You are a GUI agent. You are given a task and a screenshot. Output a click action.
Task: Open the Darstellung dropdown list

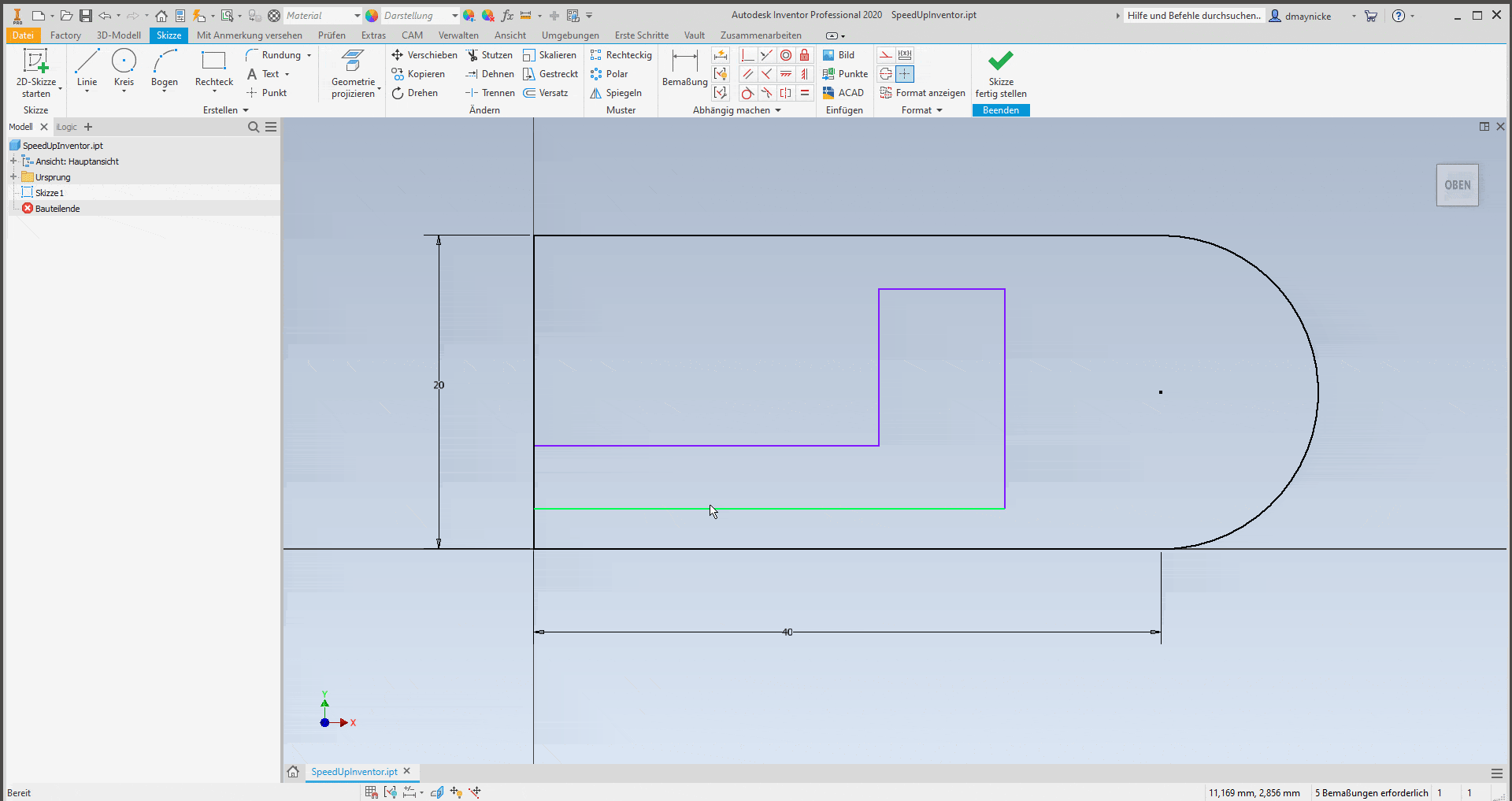[453, 15]
